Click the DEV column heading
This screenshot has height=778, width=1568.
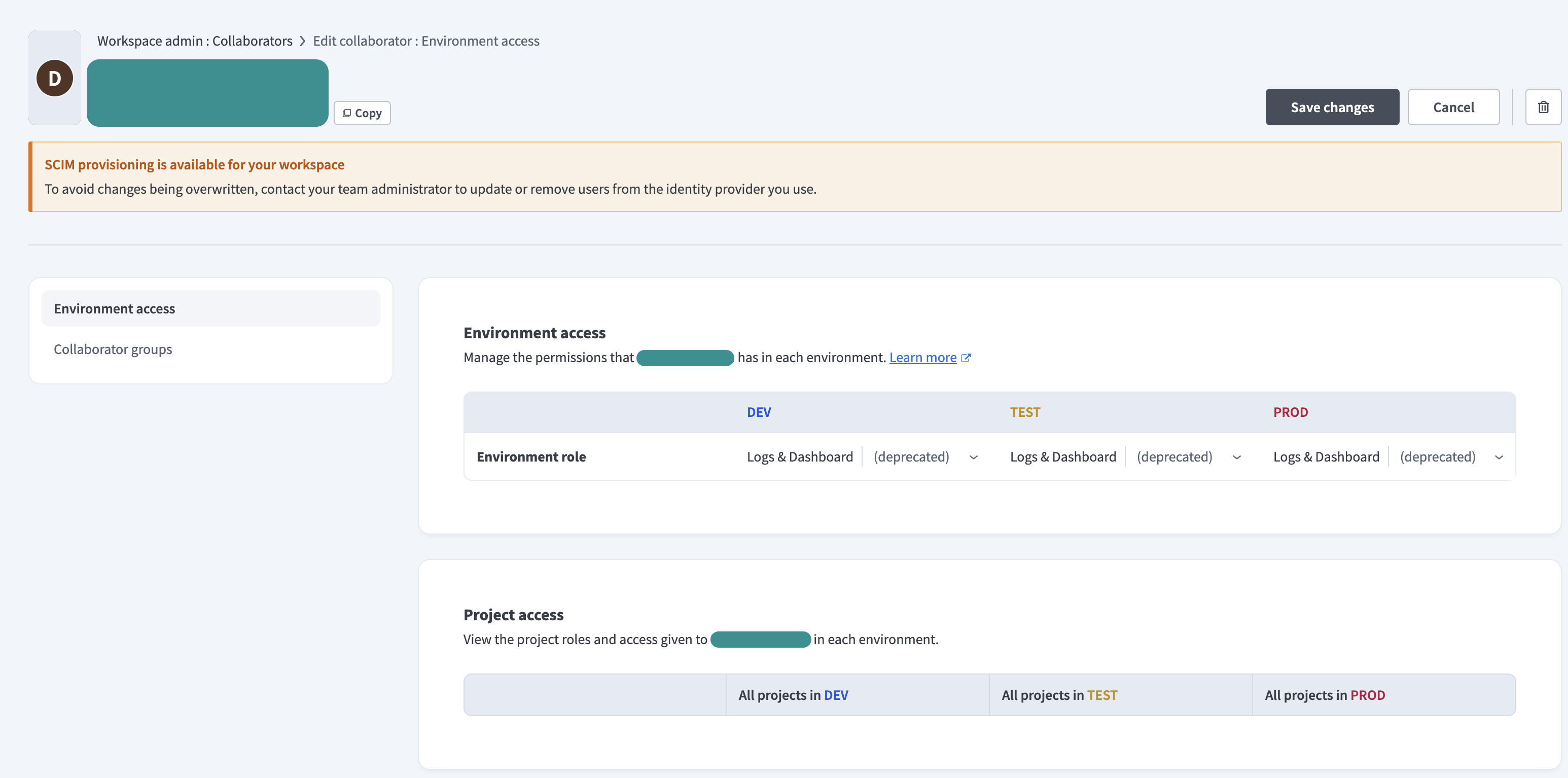759,412
